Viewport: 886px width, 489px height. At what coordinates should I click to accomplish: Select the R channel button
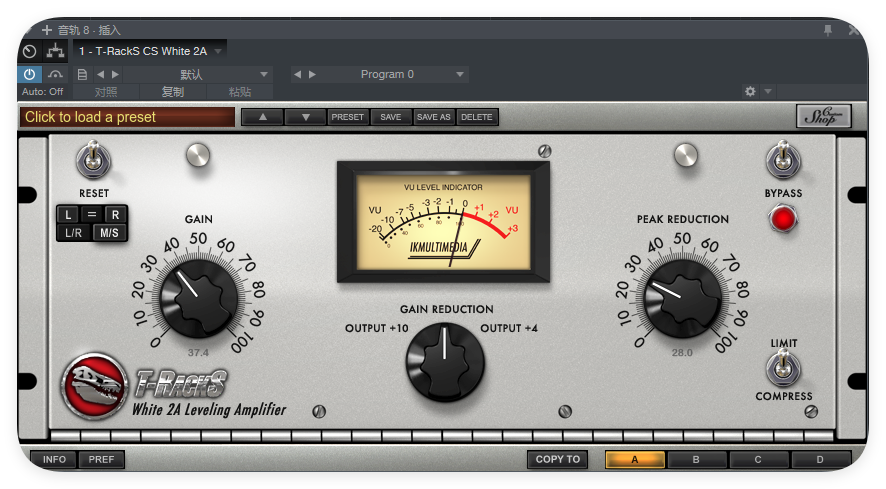[x=115, y=215]
